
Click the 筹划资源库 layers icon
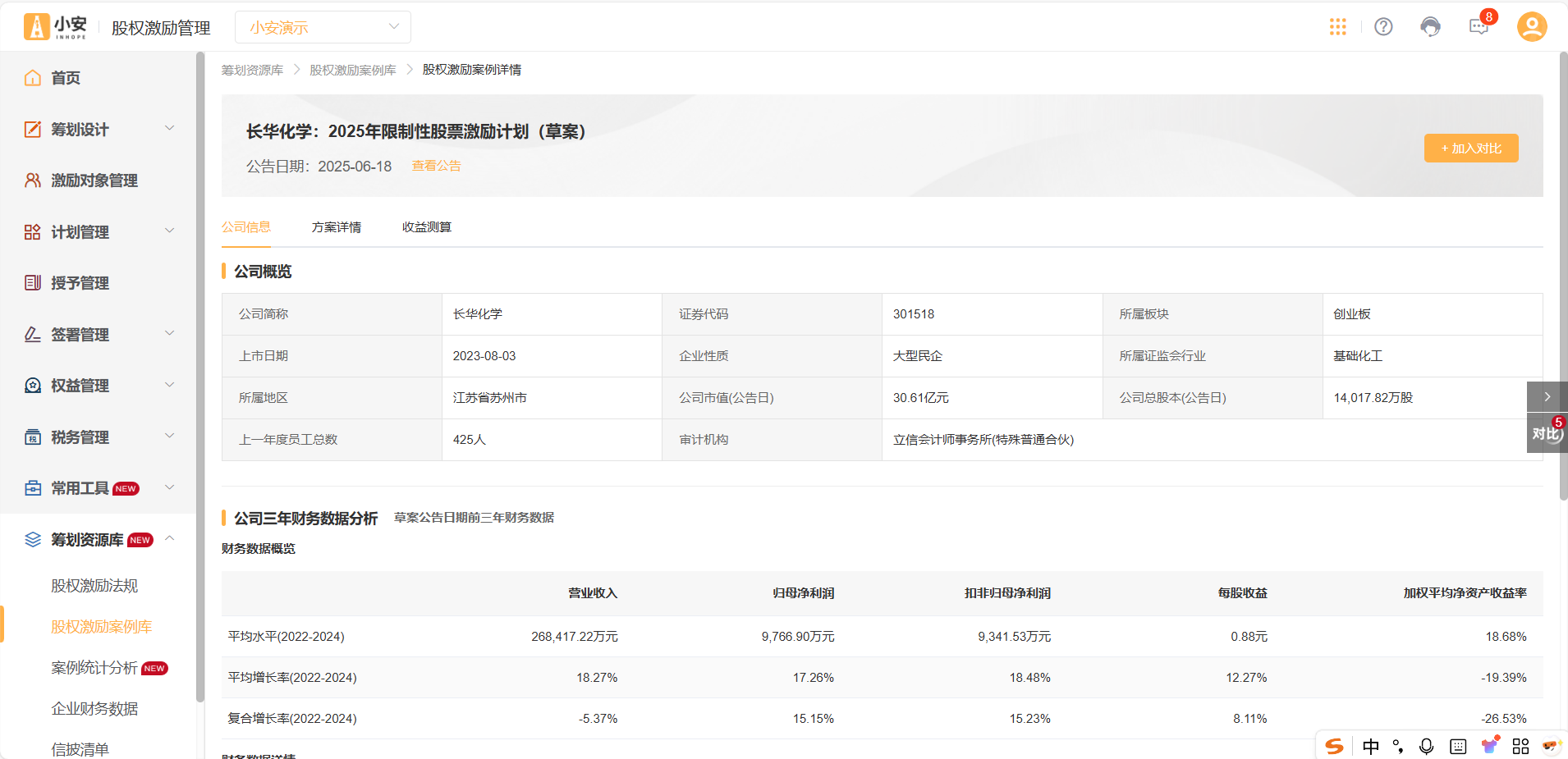click(33, 539)
